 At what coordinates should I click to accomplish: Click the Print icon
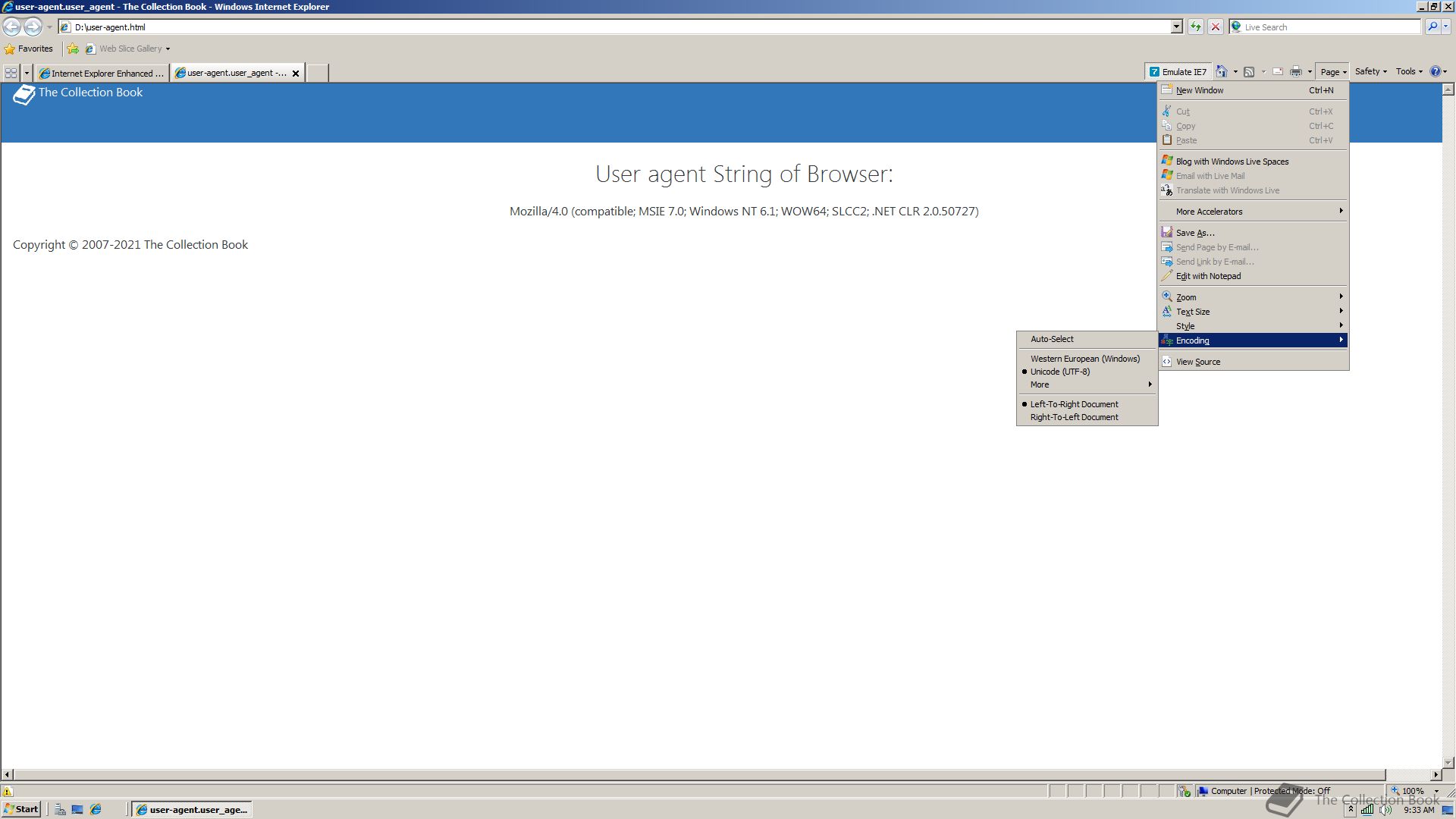tap(1296, 72)
